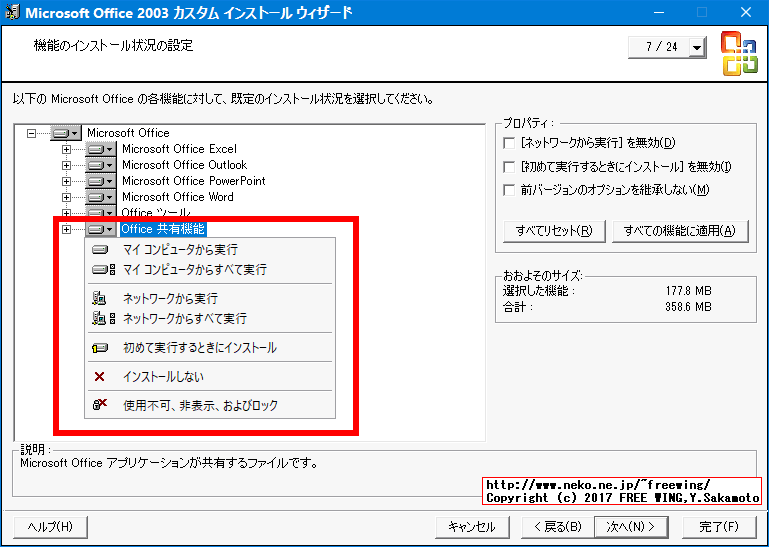Enable [ネットワークから実行] を無効 checkbox
The image size is (769, 547).
coord(509,143)
